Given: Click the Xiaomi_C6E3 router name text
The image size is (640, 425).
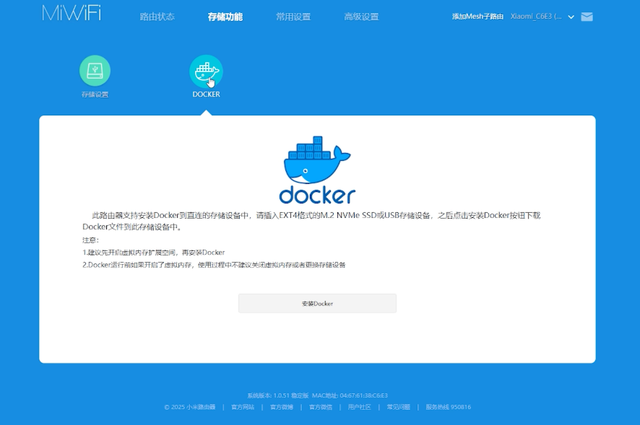Looking at the screenshot, I should point(536,16).
